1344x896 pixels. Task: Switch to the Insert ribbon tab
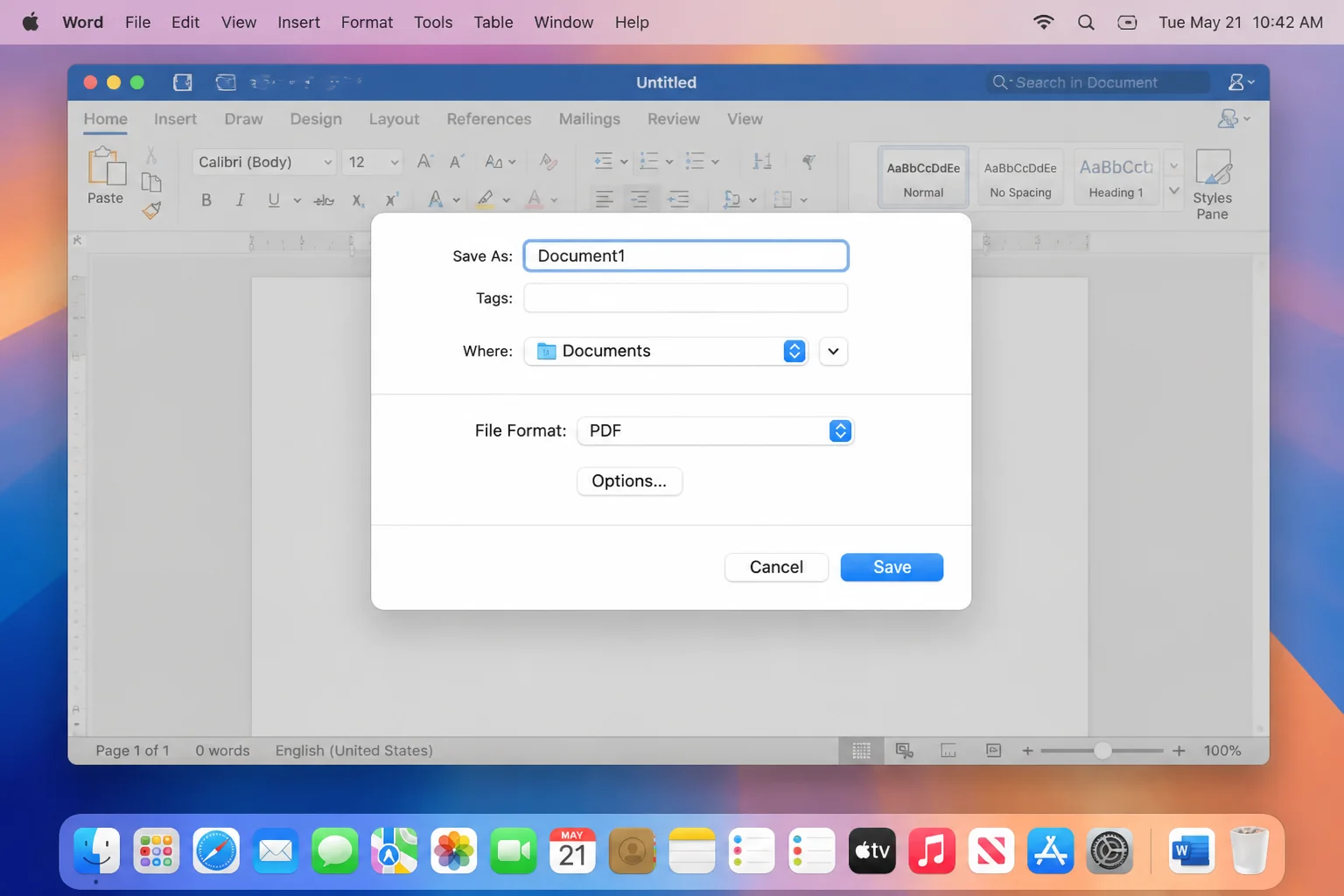[175, 119]
